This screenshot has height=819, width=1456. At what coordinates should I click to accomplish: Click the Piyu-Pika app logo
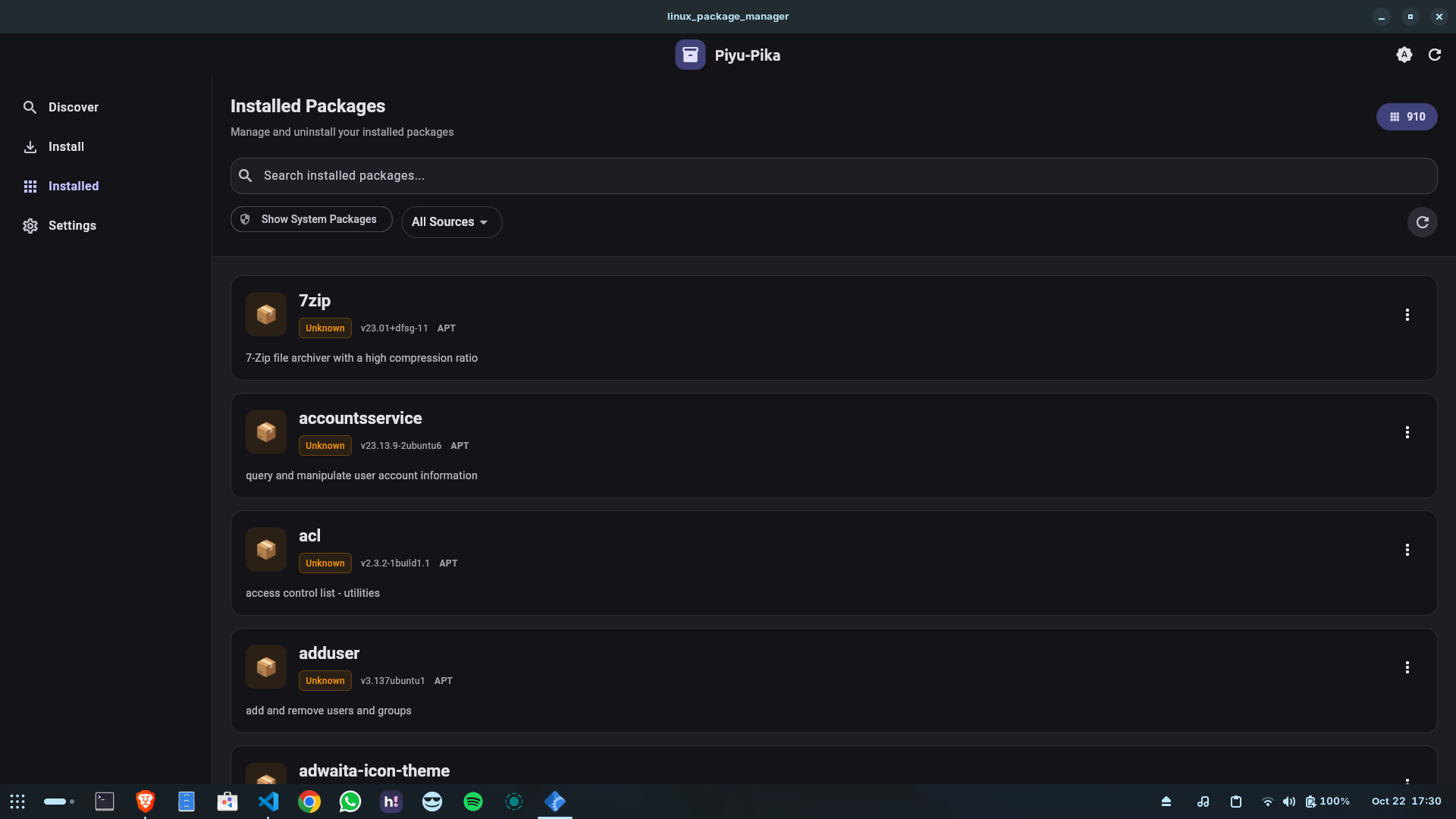click(690, 55)
